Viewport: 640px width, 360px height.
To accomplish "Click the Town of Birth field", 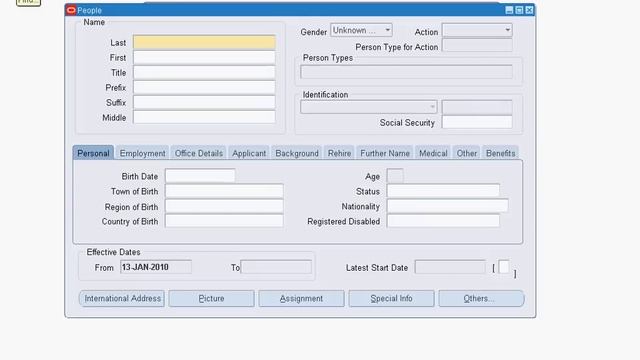I will click(224, 191).
